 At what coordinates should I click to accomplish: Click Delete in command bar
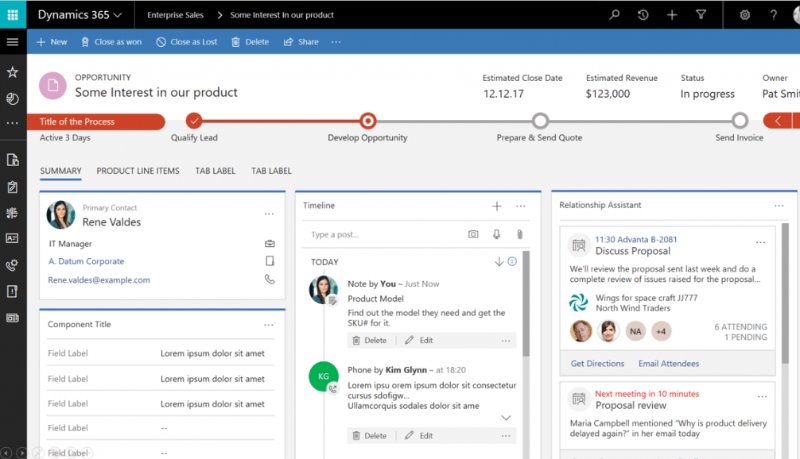pyautogui.click(x=250, y=42)
